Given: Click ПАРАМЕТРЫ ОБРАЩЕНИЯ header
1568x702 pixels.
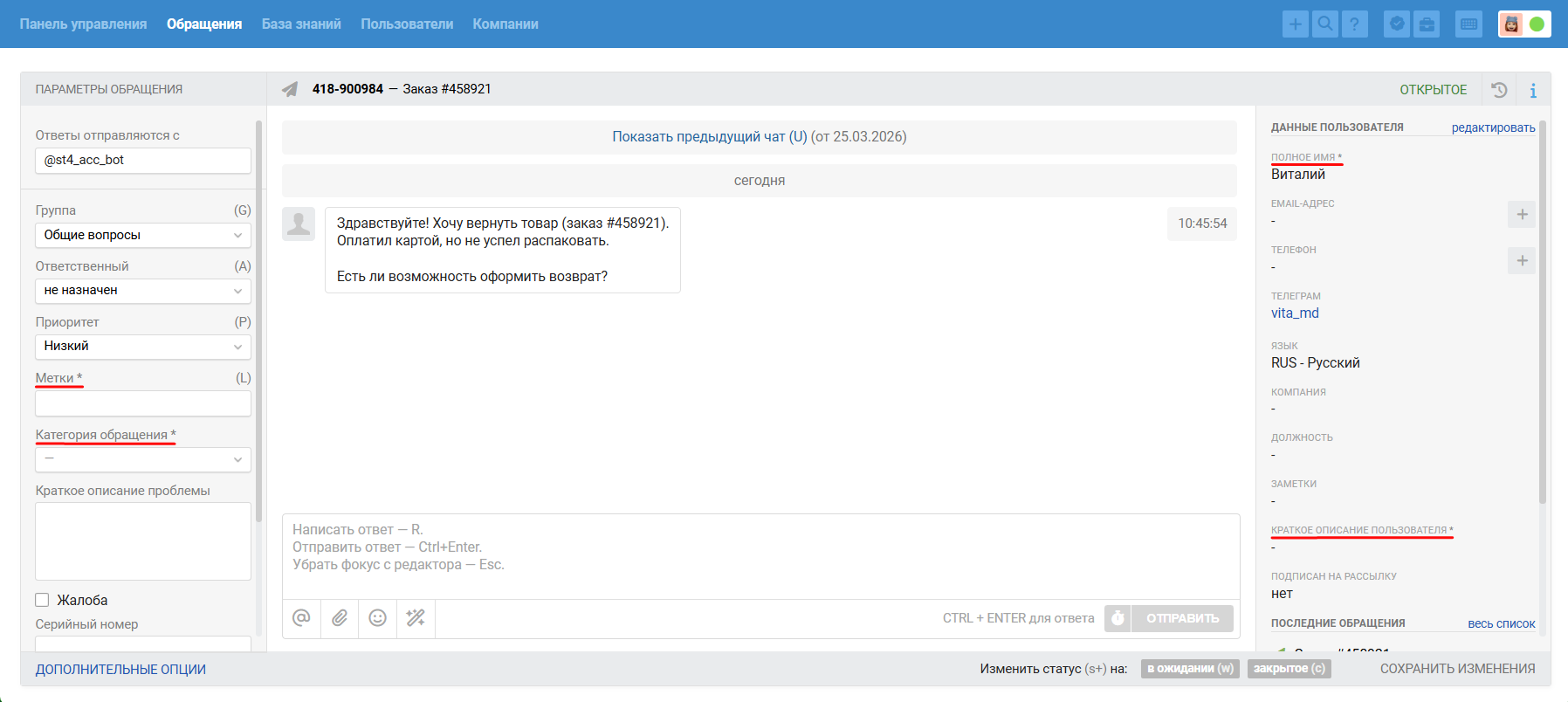Looking at the screenshot, I should point(109,89).
